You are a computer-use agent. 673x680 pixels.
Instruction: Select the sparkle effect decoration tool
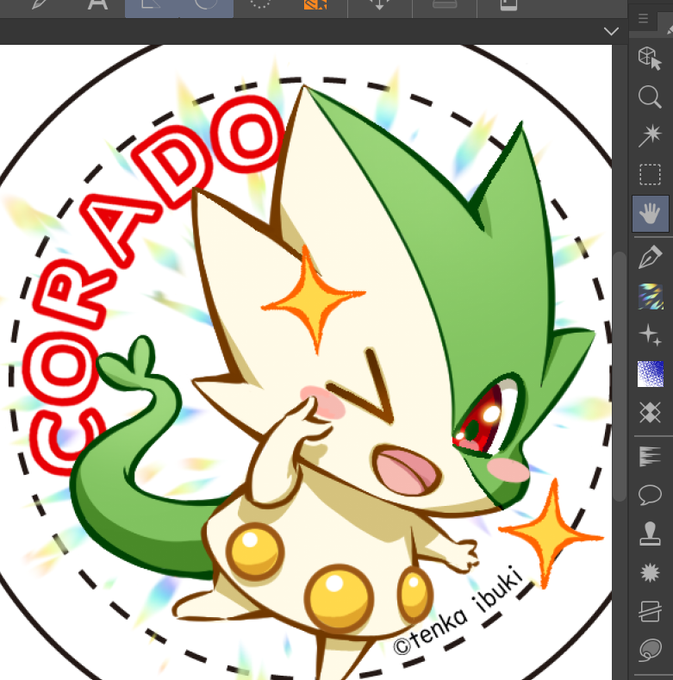(650, 335)
